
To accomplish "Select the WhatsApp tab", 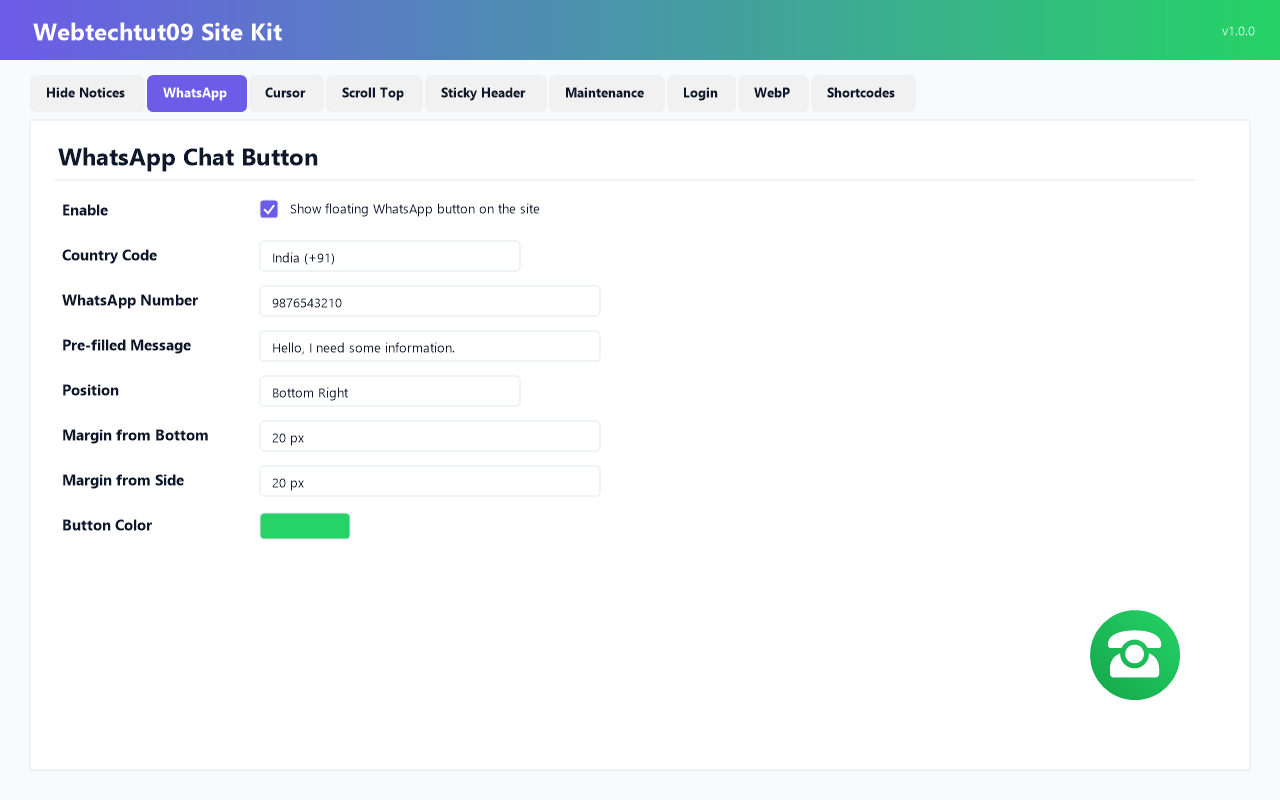I will pos(196,93).
